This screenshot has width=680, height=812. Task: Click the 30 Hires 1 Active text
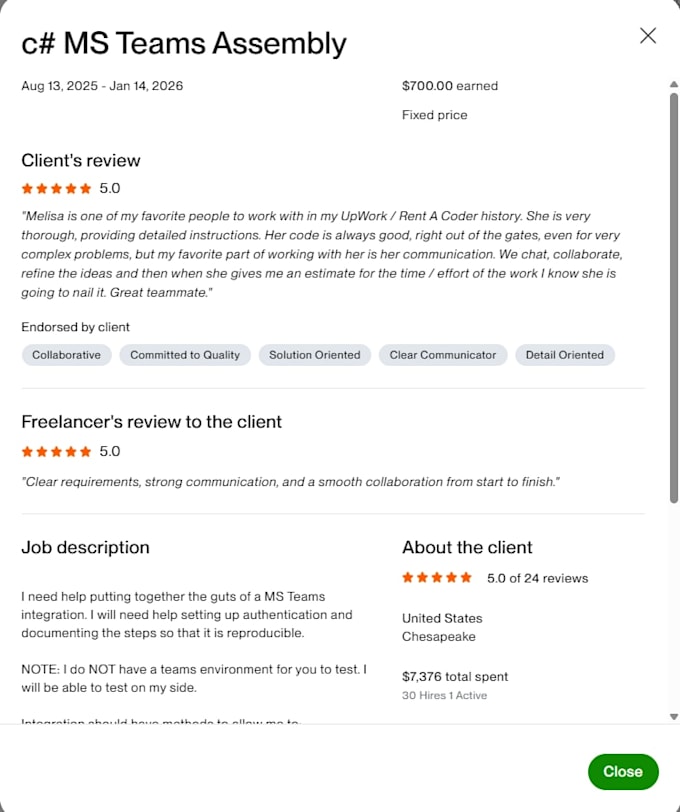444,695
